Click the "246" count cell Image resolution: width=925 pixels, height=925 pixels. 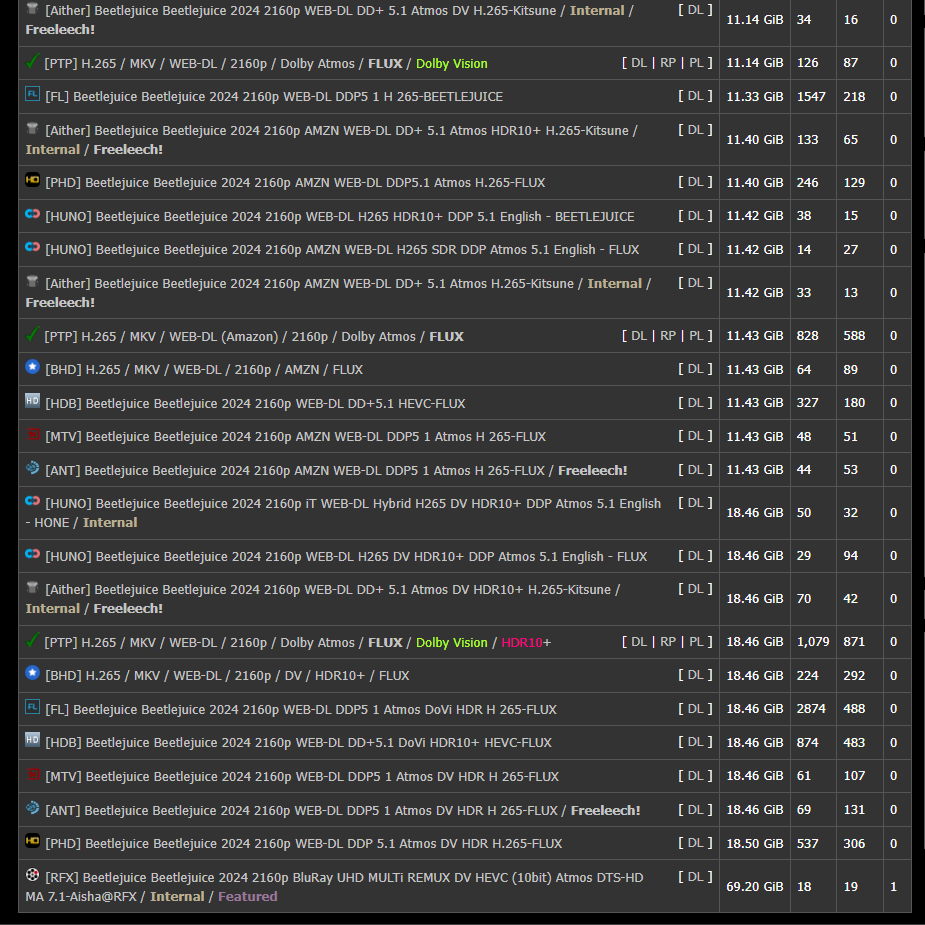tap(813, 183)
